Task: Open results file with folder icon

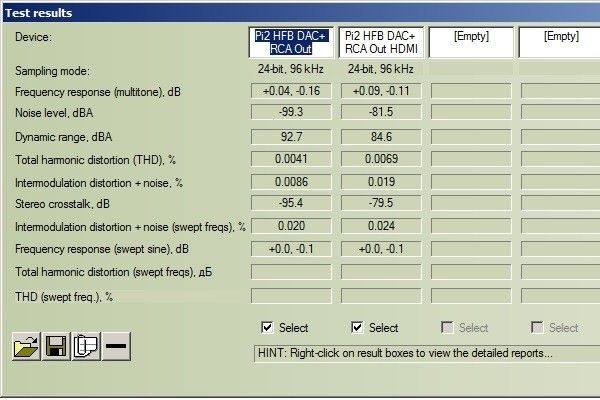Action: pos(26,346)
